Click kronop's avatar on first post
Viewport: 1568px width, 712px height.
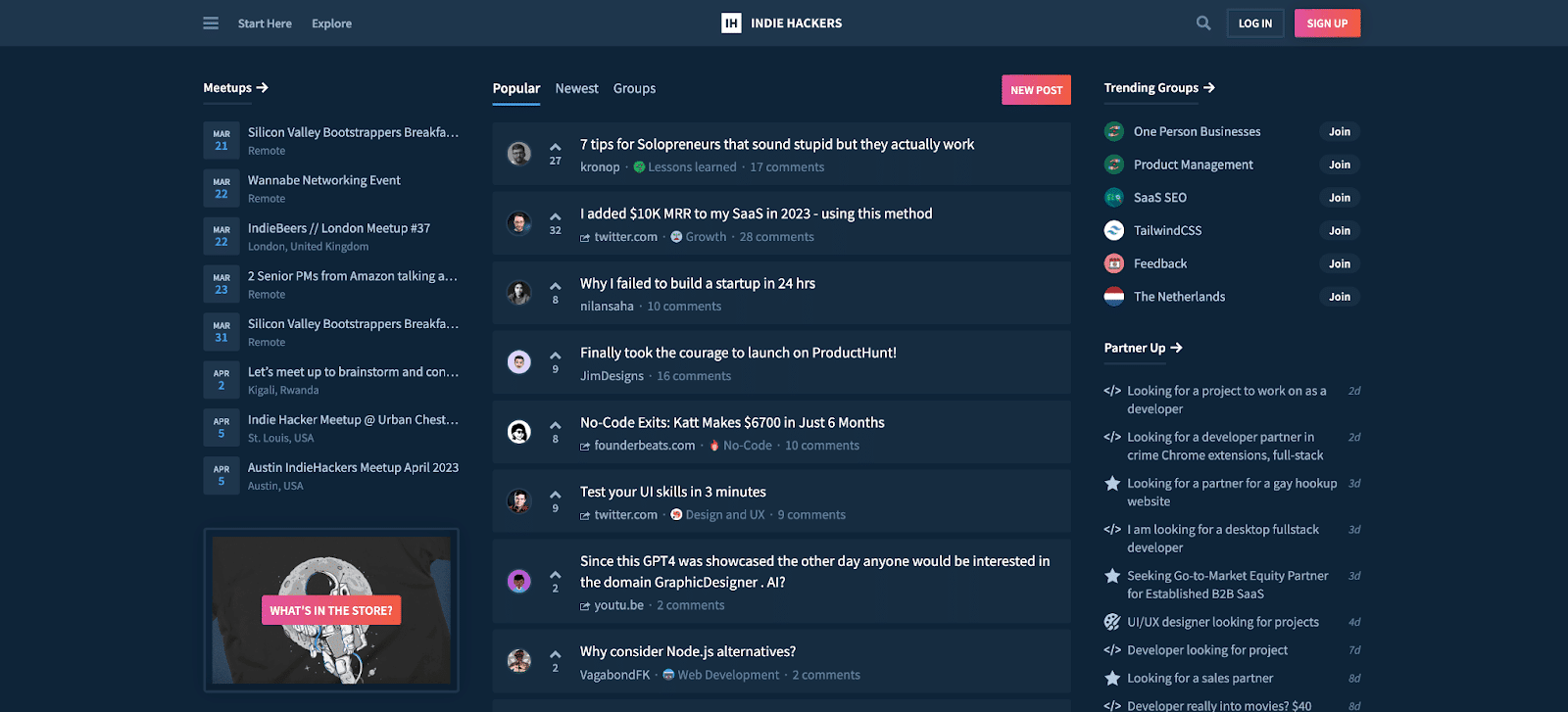519,154
